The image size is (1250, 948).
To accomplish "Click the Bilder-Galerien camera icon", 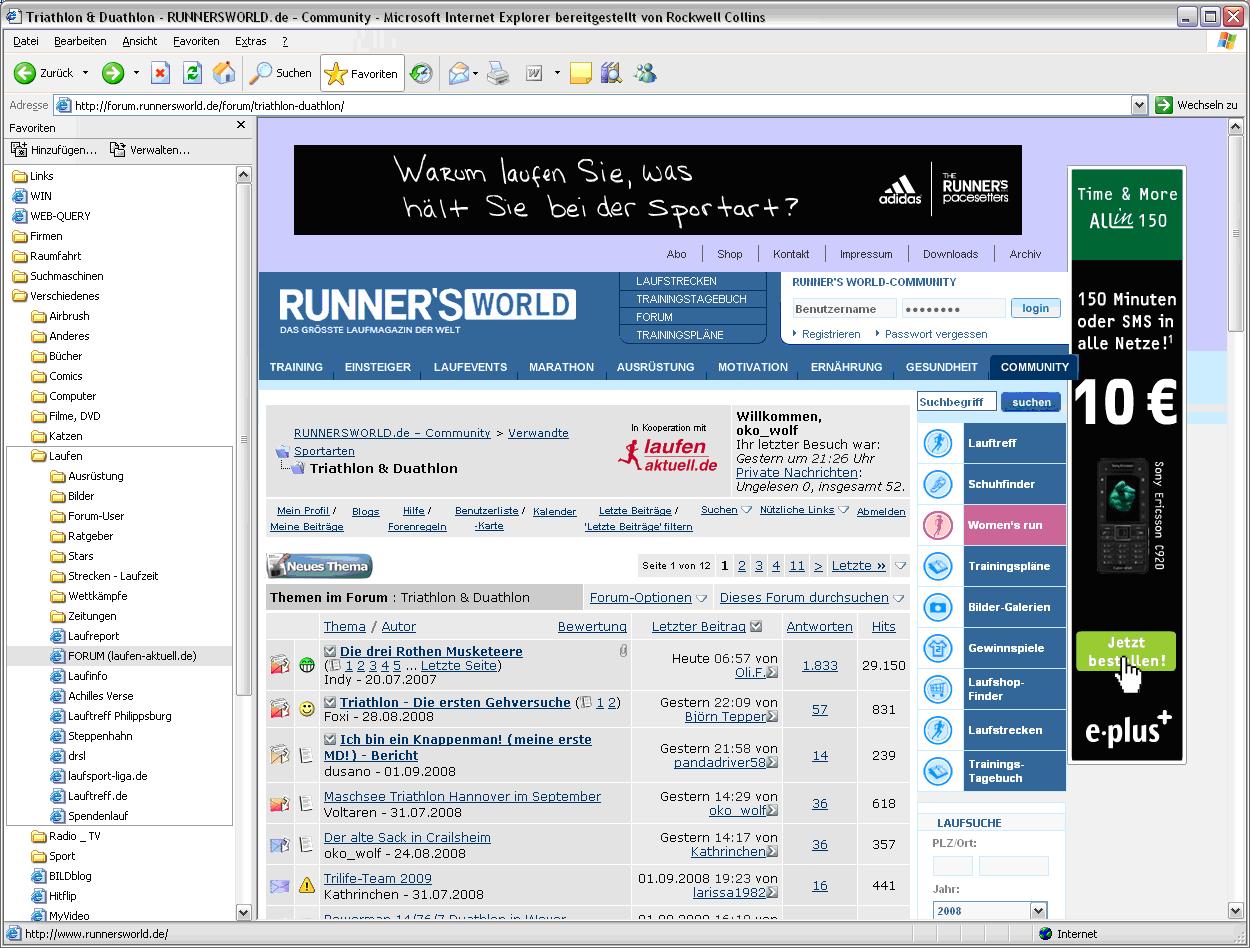I will pos(938,607).
